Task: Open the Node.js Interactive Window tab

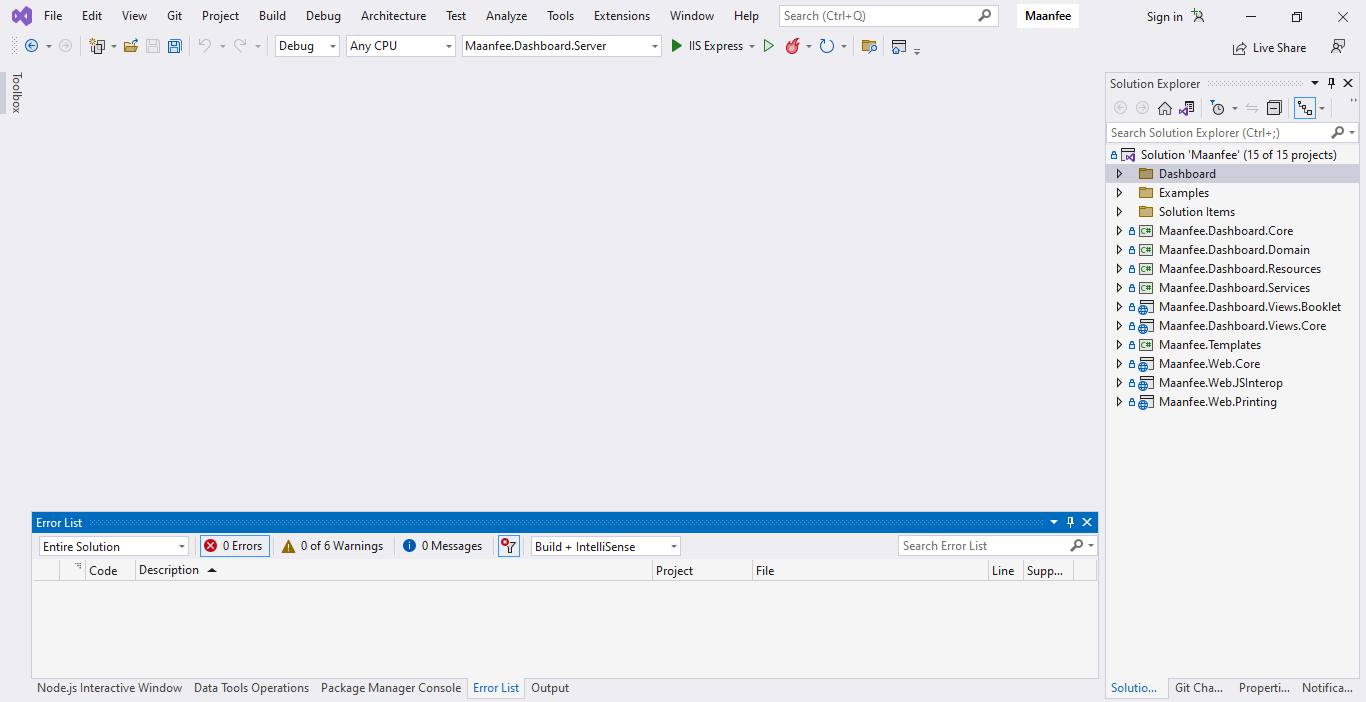Action: (x=110, y=688)
